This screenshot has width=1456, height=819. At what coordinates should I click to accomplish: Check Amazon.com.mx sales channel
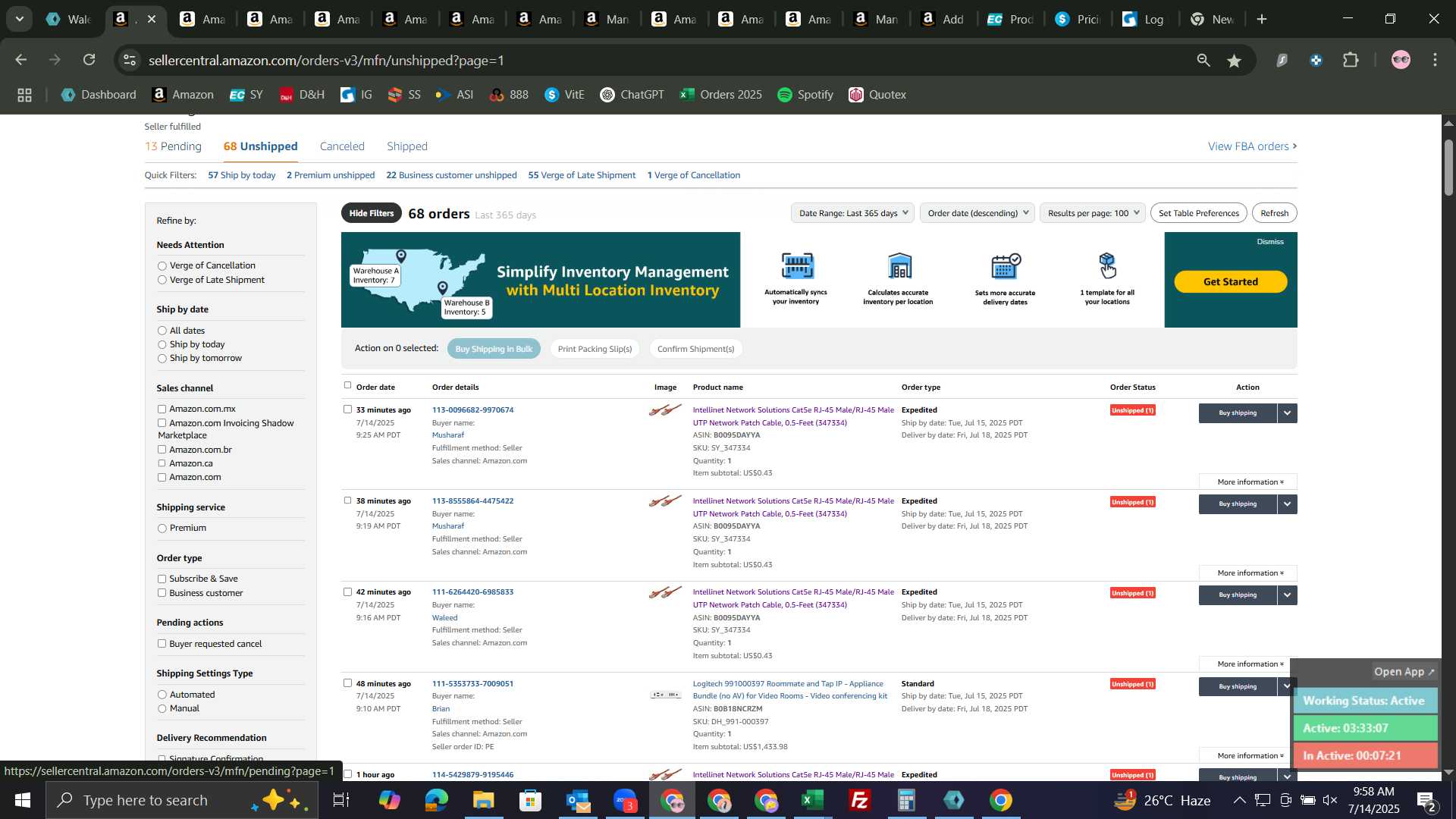pos(162,409)
